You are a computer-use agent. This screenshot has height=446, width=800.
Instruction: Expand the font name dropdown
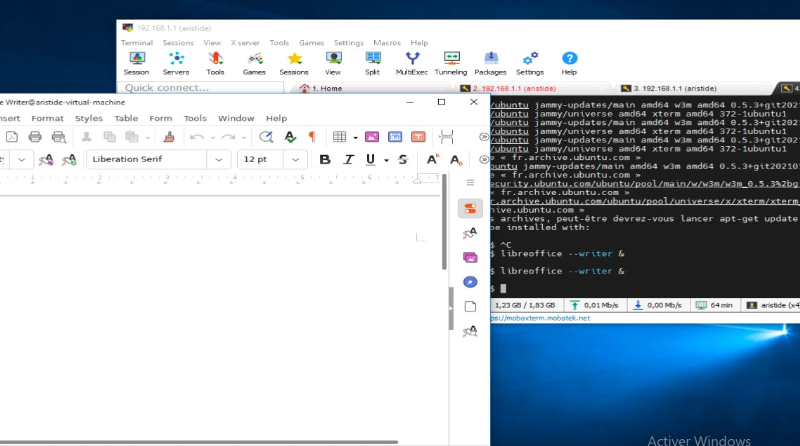[x=218, y=160]
